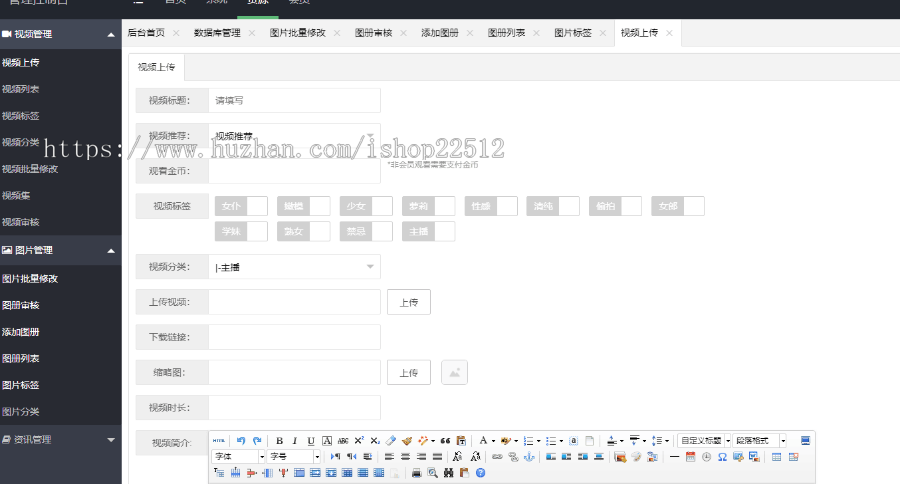The image size is (900, 484).
Task: Insert the date with the calendar icon
Action: (x=690, y=456)
